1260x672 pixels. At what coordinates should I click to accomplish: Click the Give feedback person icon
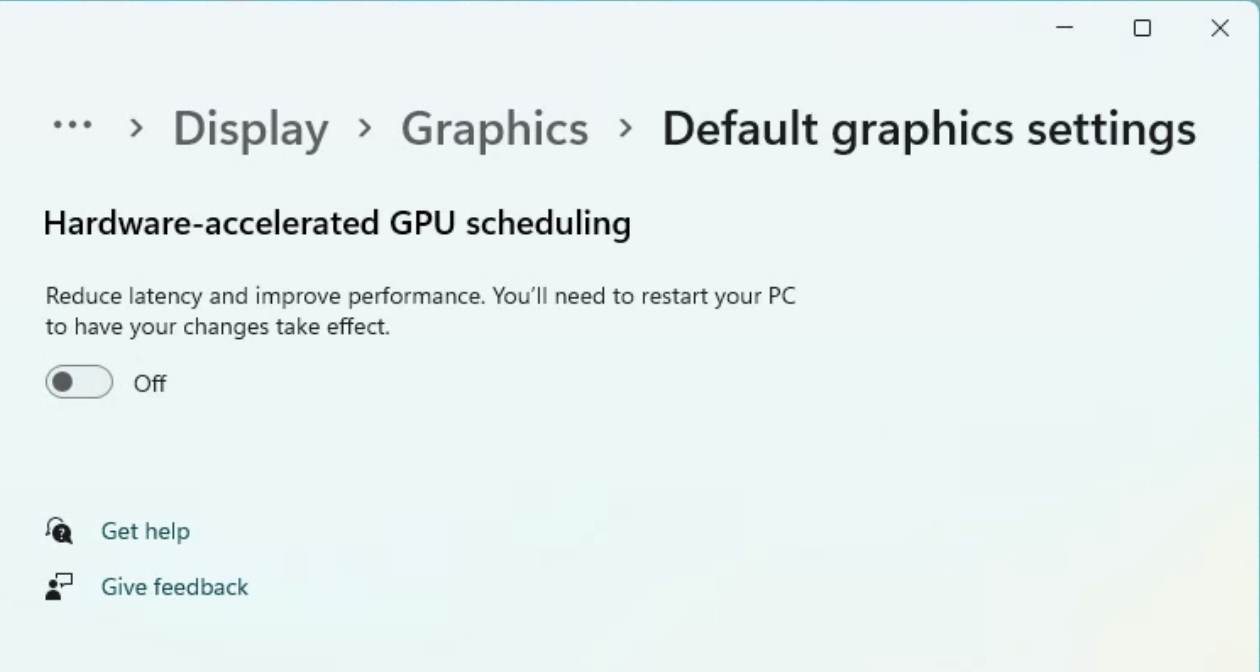tap(59, 587)
